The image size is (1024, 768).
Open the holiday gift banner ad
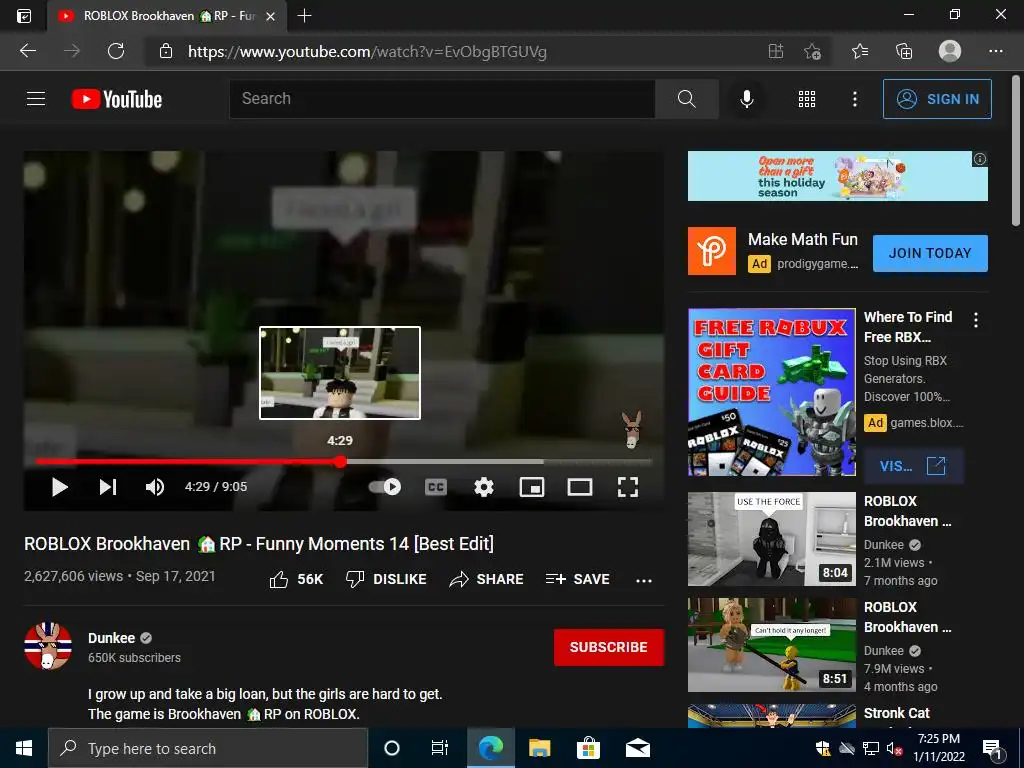(837, 176)
